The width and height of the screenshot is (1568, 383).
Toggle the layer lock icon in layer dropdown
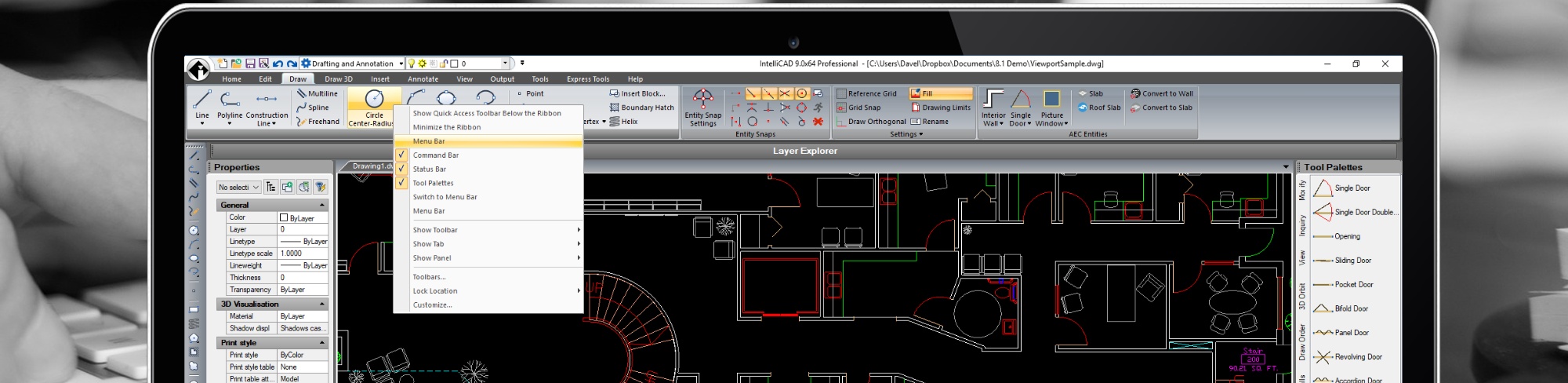444,64
